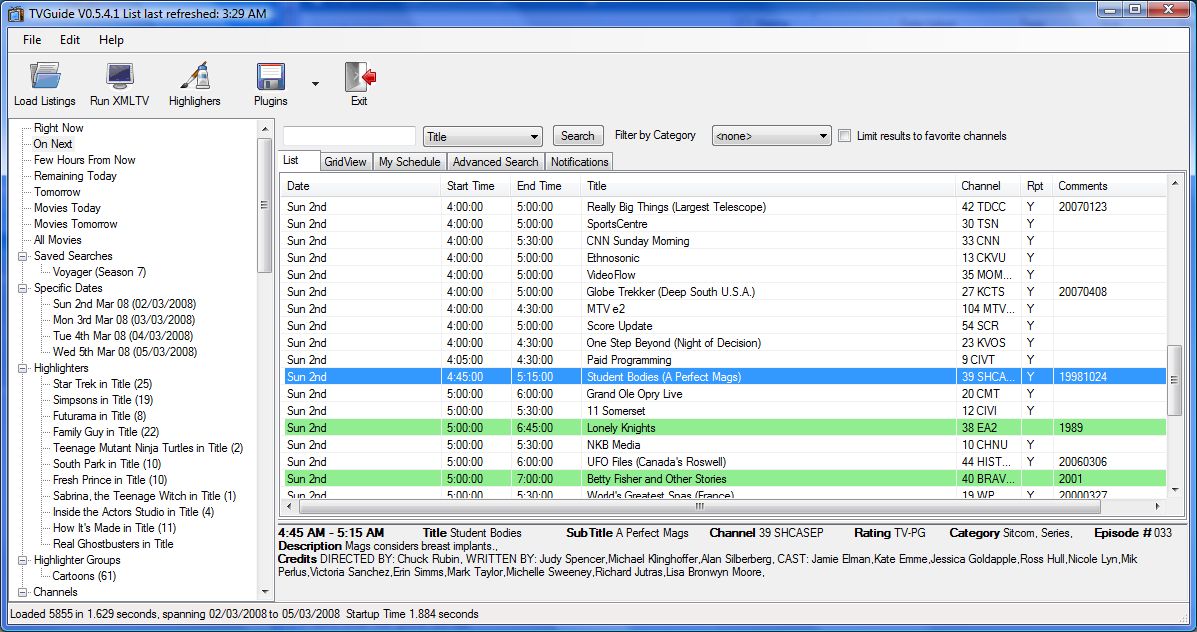Select CNN Sunday Morning listing row
The height and width of the screenshot is (632, 1197).
pyautogui.click(x=724, y=241)
